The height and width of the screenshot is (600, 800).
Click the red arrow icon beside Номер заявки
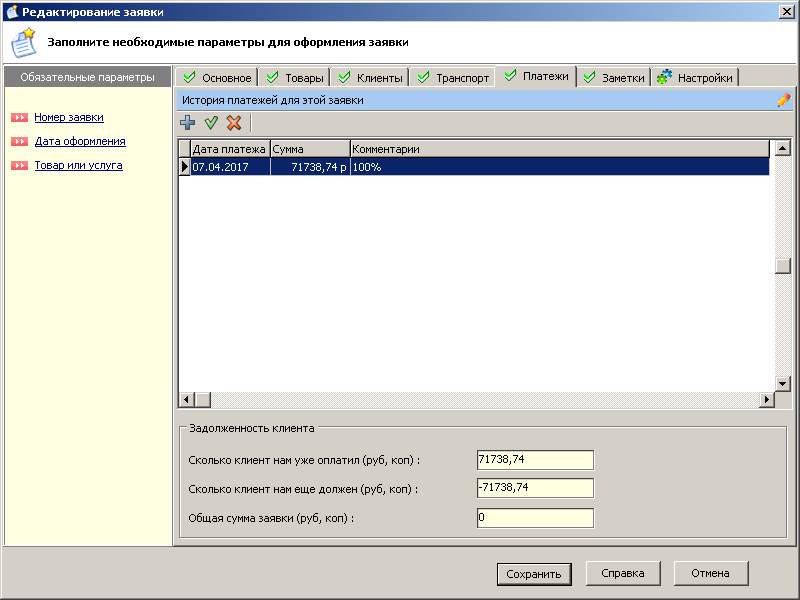coord(19,118)
